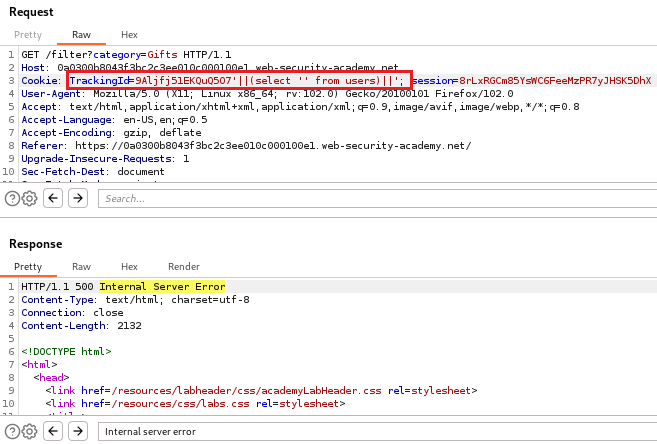Screen dimensions: 657x444
Task: Switch Request view to Hex tab
Action: click(129, 35)
